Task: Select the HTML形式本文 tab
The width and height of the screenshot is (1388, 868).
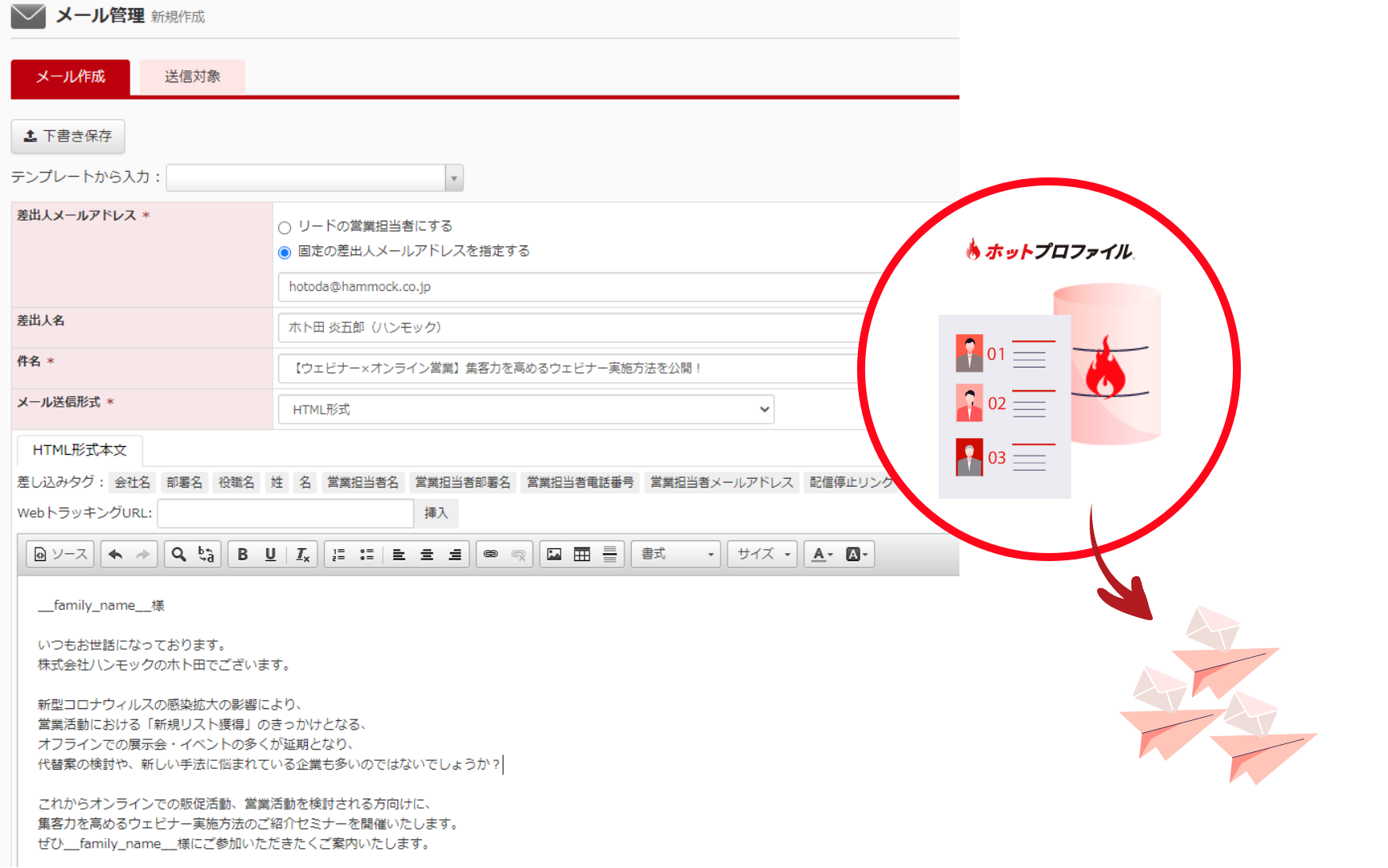Action: [80, 450]
